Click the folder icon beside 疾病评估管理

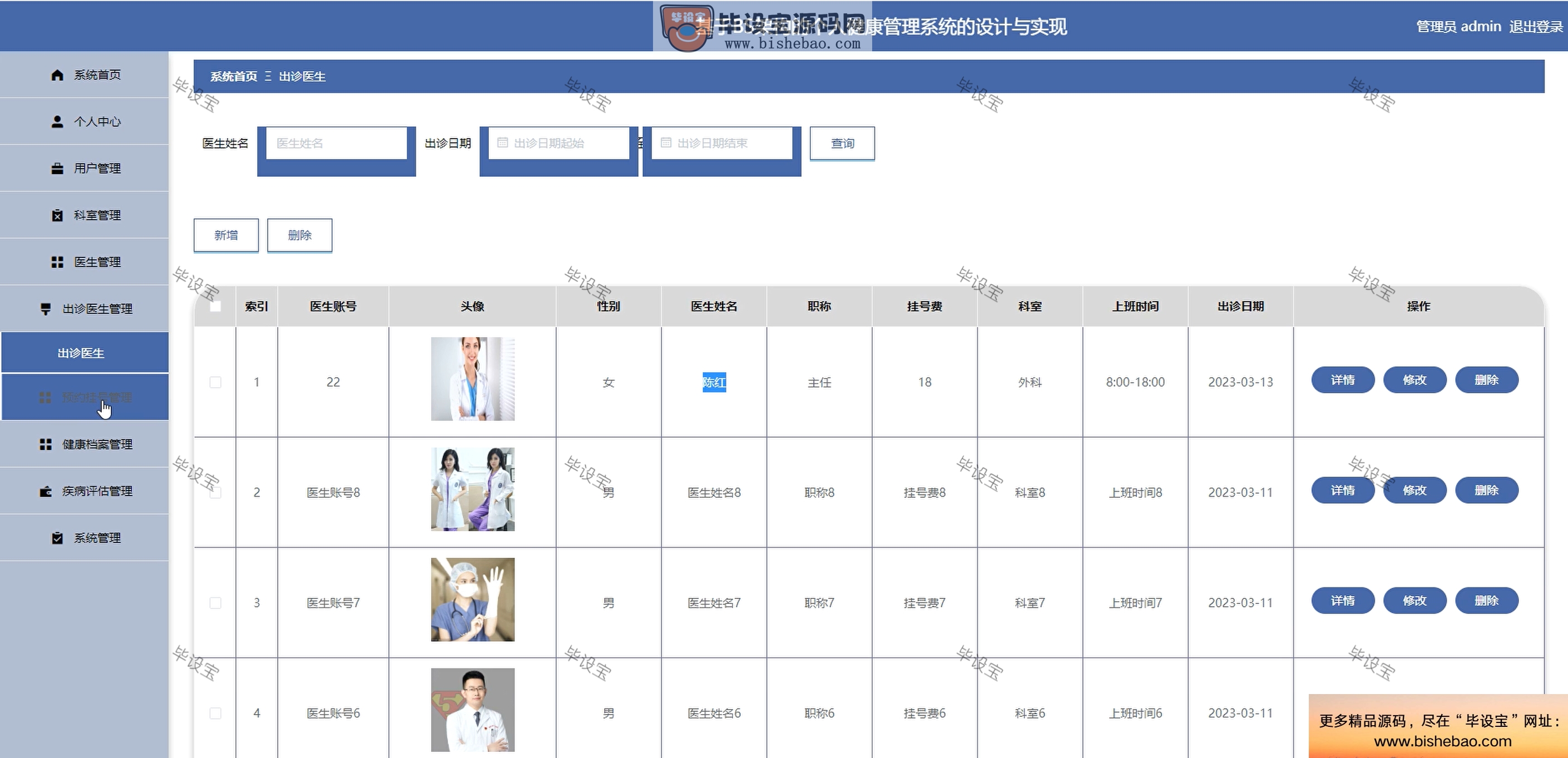(x=46, y=492)
